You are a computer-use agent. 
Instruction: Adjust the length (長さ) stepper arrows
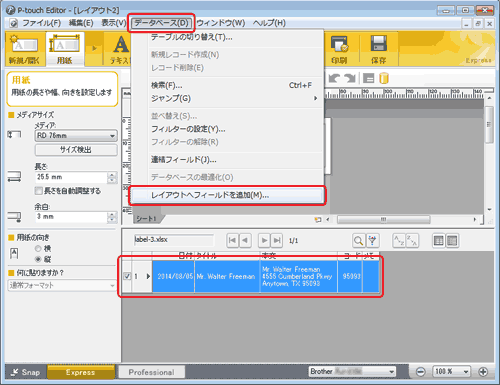click(x=112, y=177)
